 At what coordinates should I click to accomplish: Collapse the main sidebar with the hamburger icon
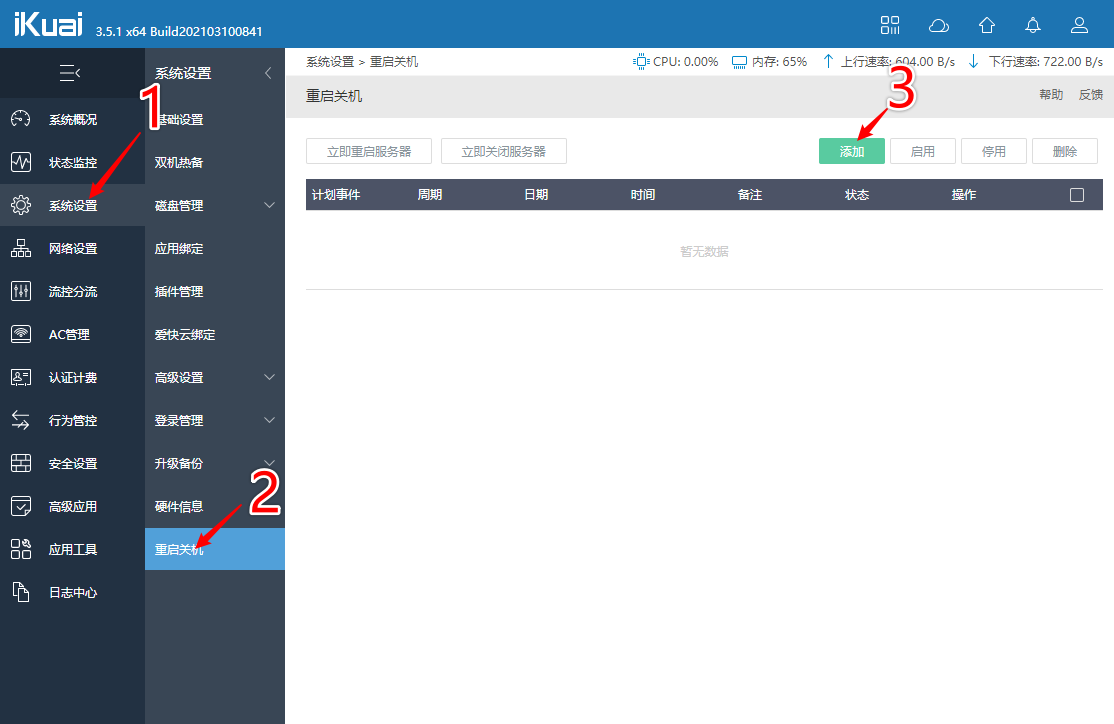[x=70, y=72]
